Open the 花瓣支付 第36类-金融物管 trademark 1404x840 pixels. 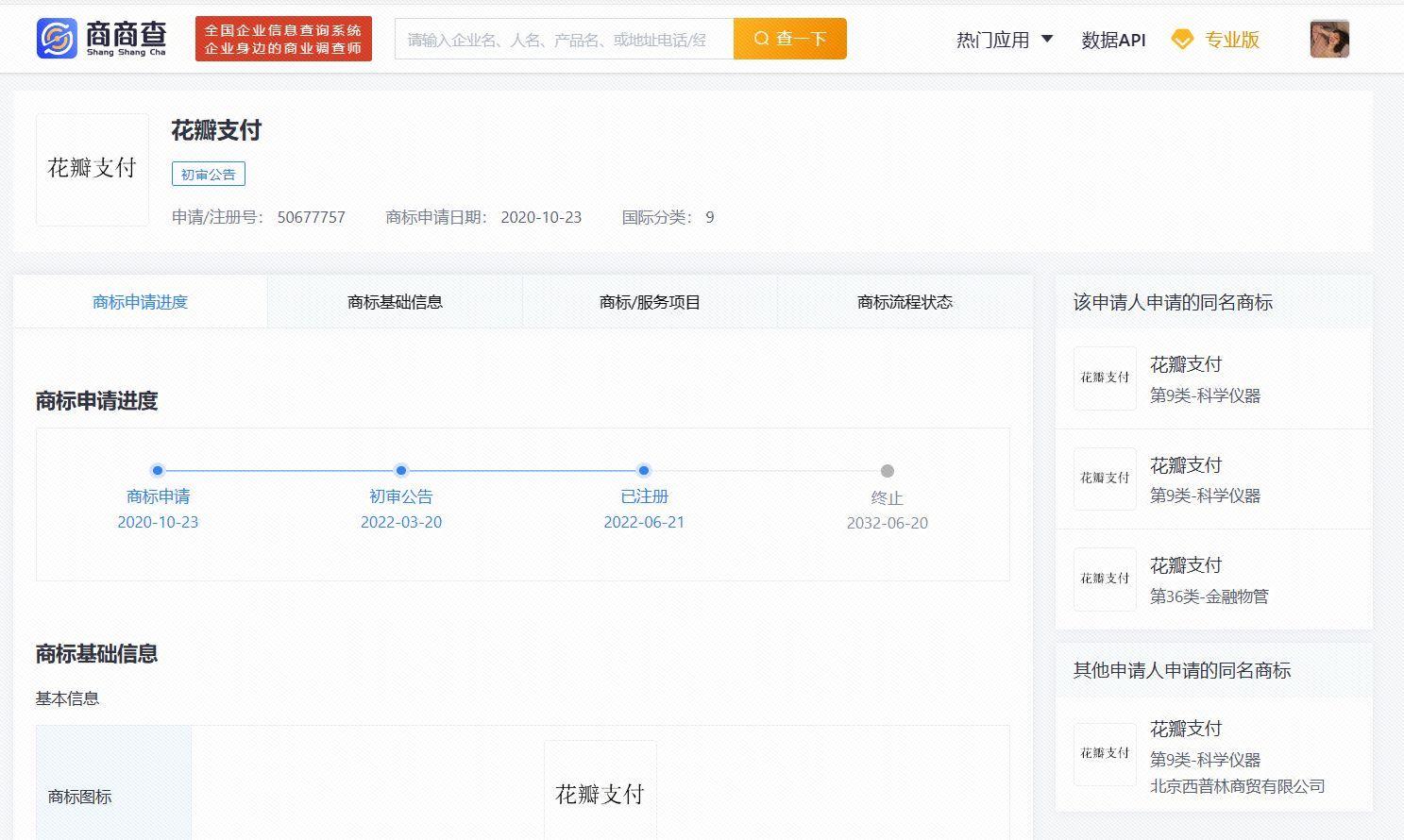click(x=1213, y=580)
